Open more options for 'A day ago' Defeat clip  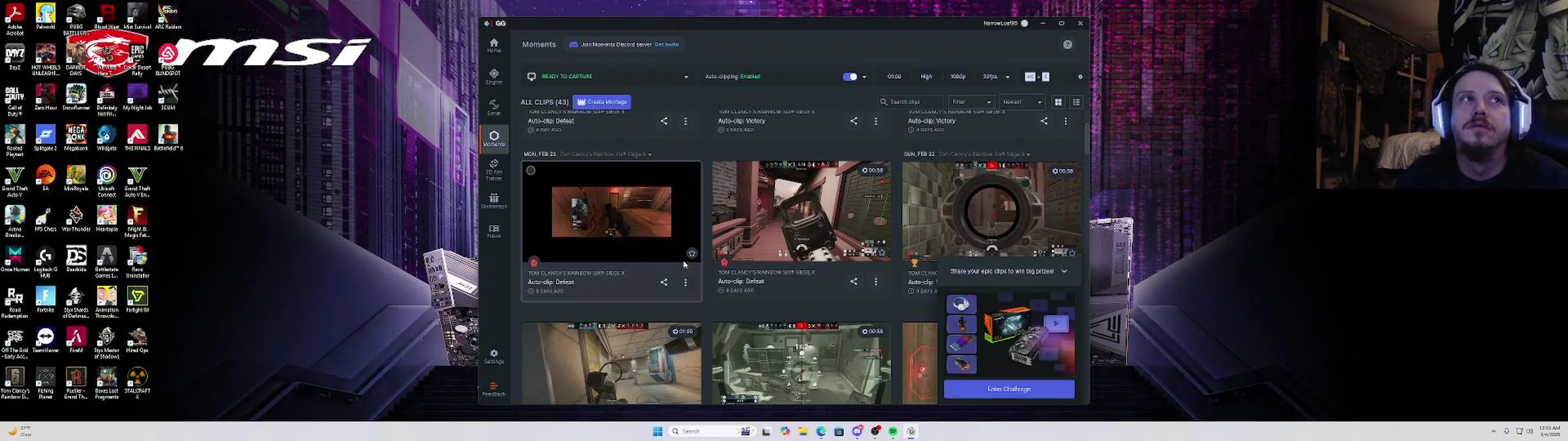[685, 121]
